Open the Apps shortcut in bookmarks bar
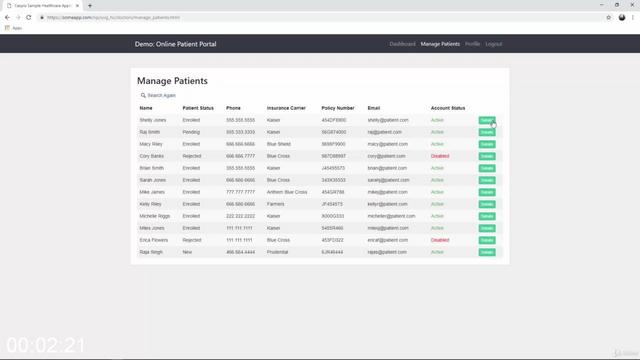 (x=13, y=28)
